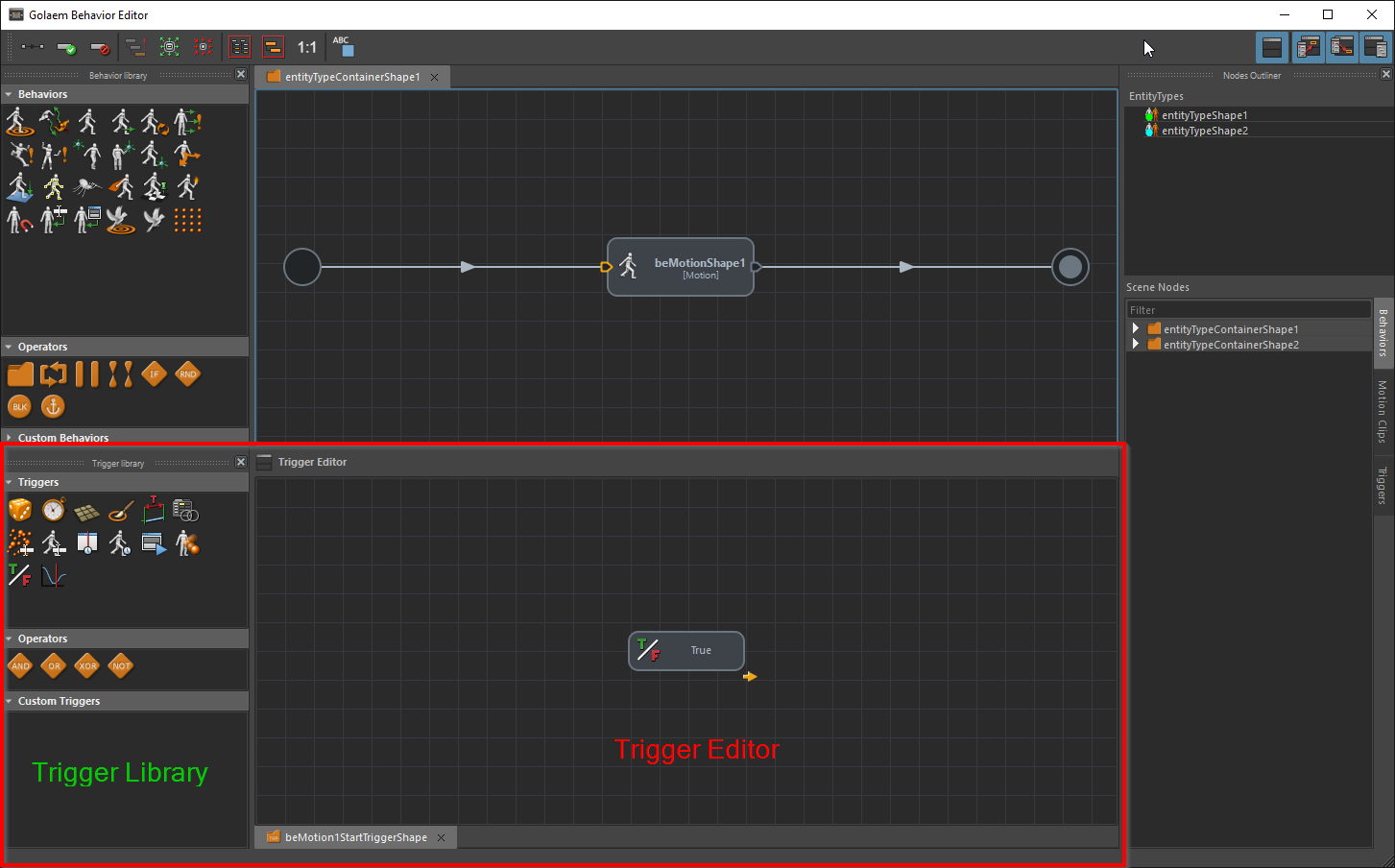This screenshot has height=868, width=1395.
Task: Close the Nodes Outliner panel
Action: tap(1386, 74)
